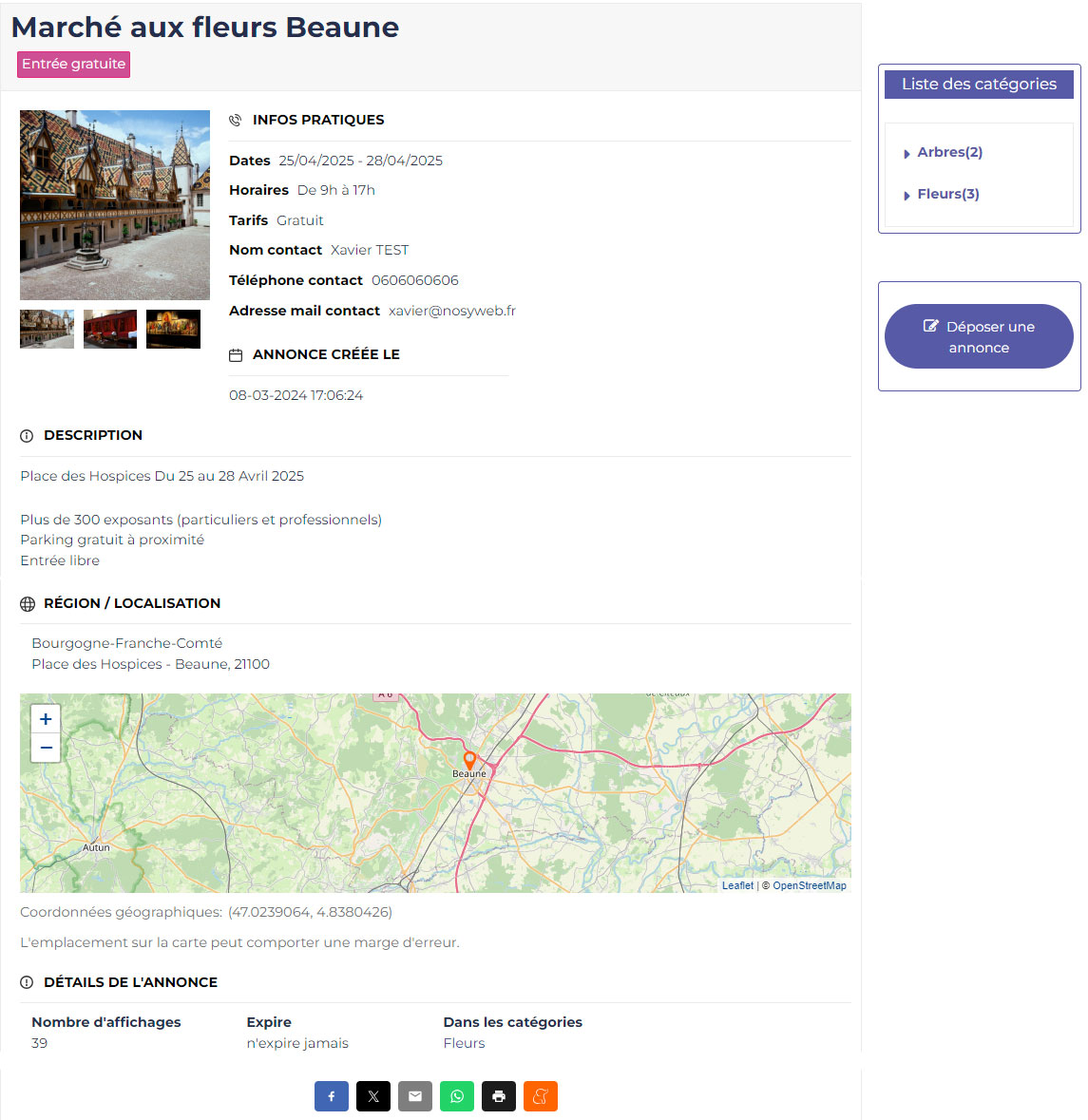Zoom out on the map
The width and height of the screenshot is (1088, 1120).
pyautogui.click(x=46, y=748)
